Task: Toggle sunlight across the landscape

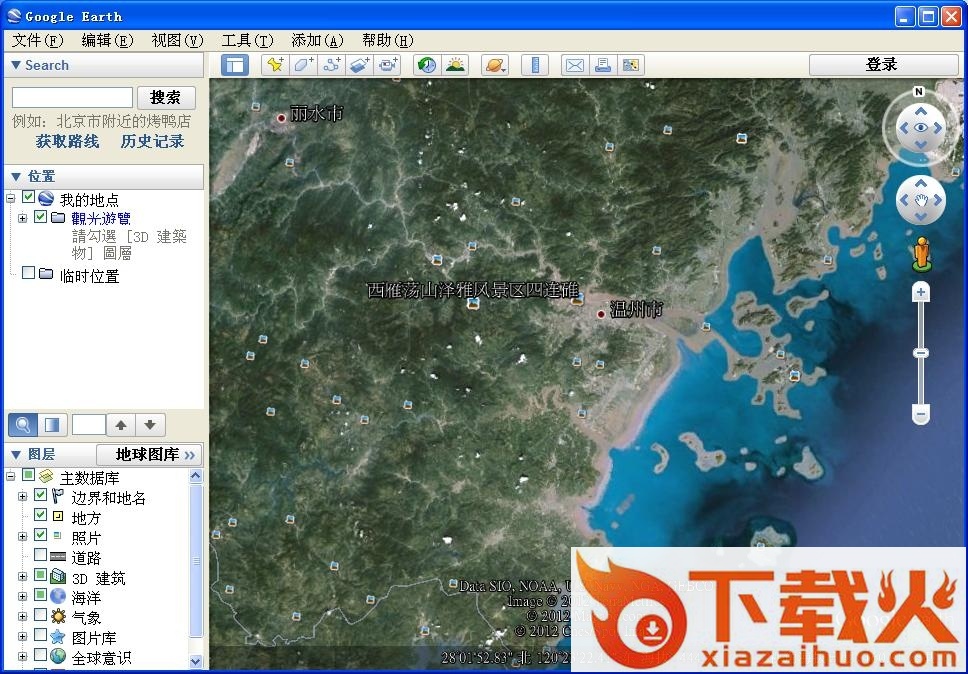Action: tap(455, 65)
